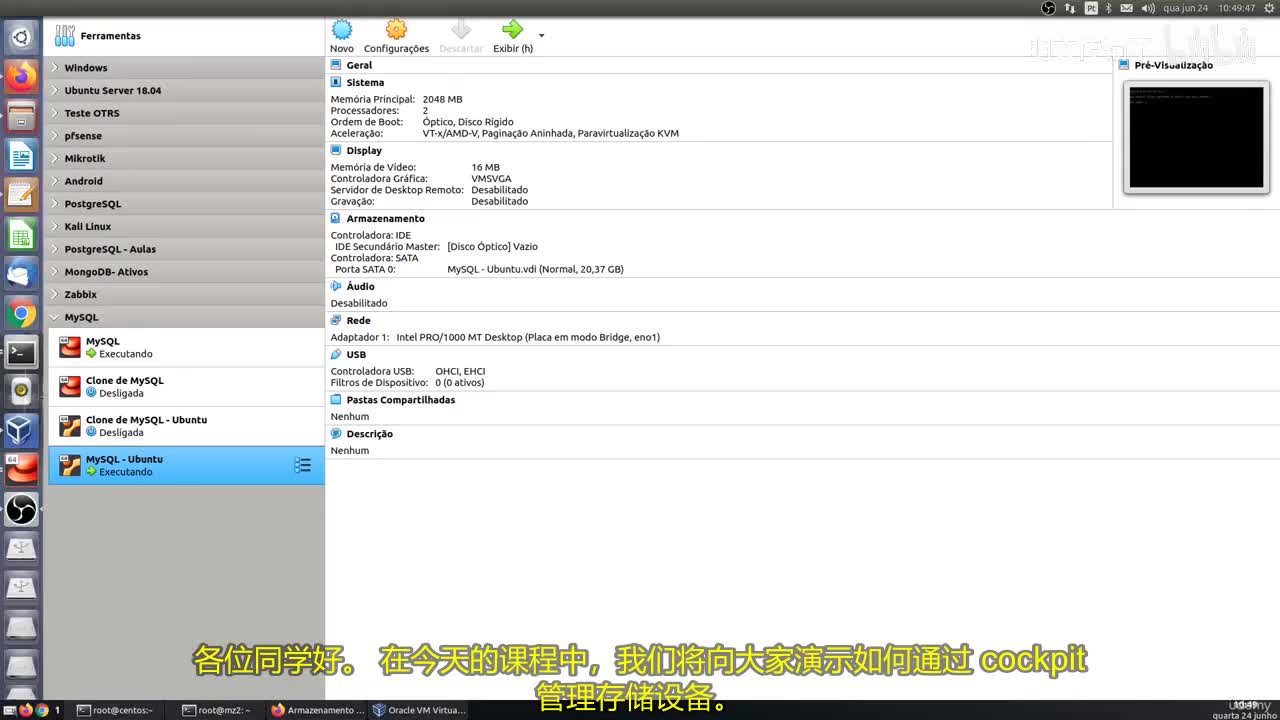This screenshot has height=720, width=1280.
Task: Open the text editor notepad dock icon
Action: point(21,195)
